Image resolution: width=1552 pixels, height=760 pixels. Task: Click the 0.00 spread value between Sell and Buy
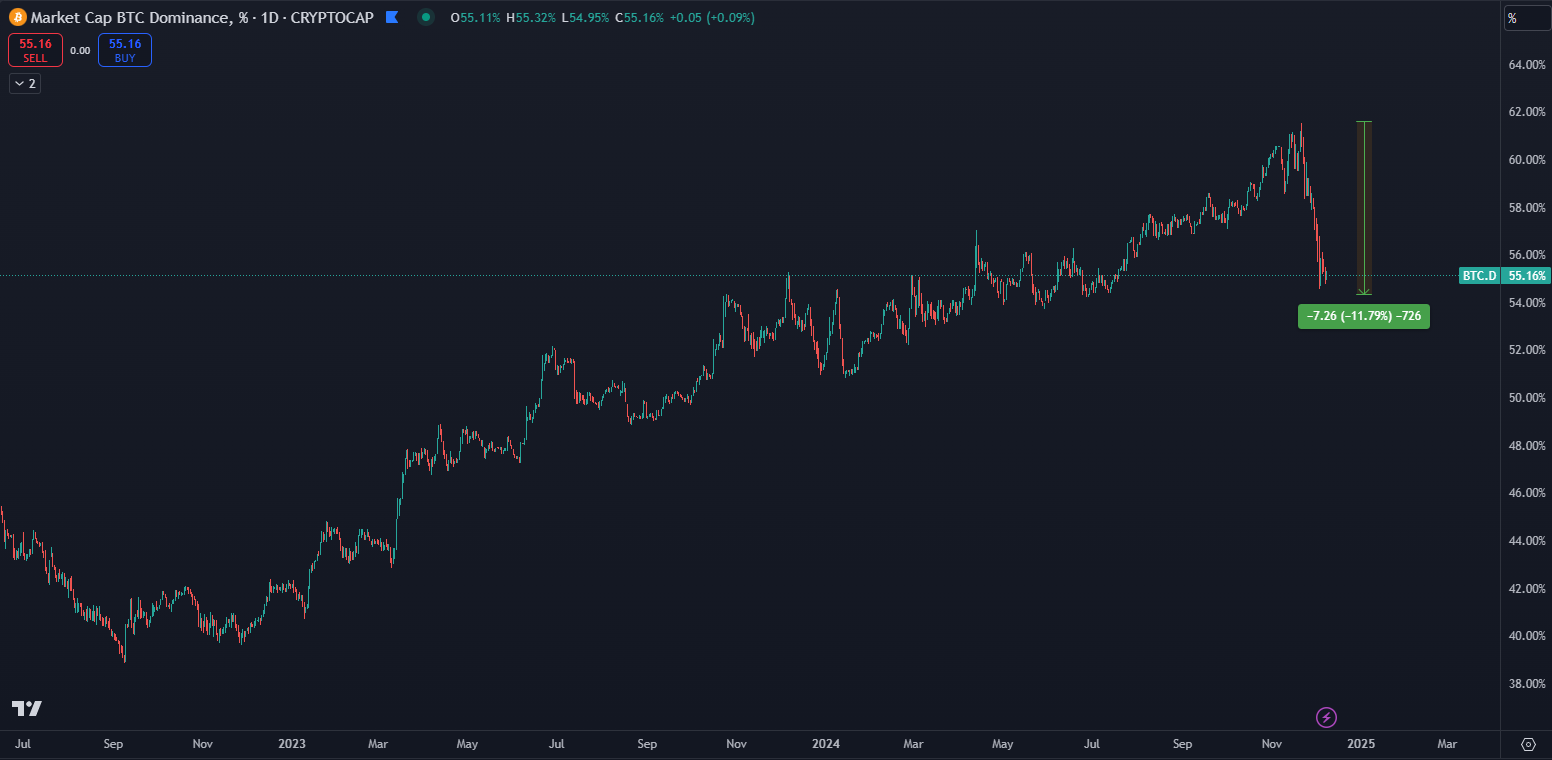(x=80, y=50)
